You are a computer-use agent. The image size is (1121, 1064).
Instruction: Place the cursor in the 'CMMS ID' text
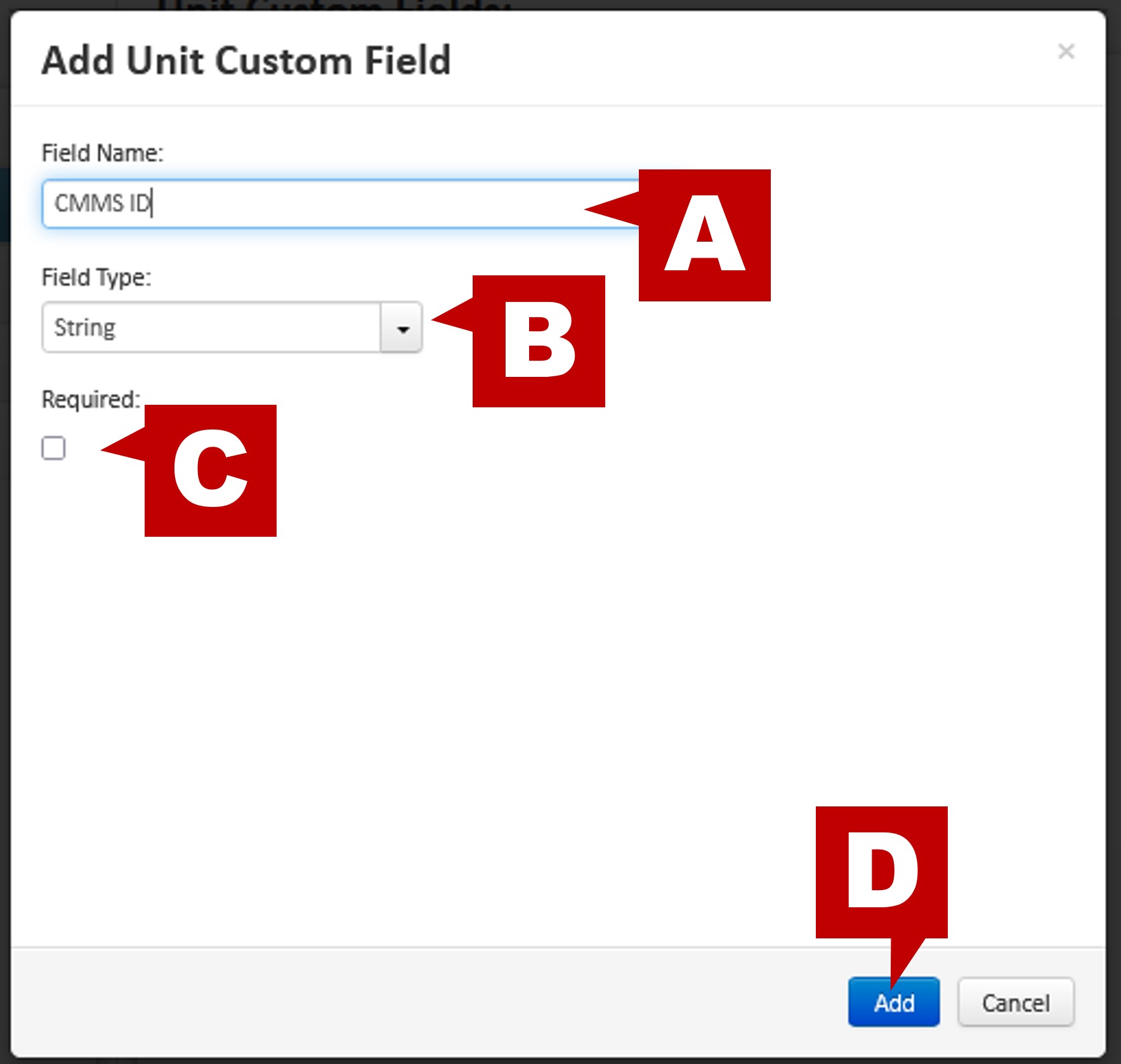click(102, 204)
